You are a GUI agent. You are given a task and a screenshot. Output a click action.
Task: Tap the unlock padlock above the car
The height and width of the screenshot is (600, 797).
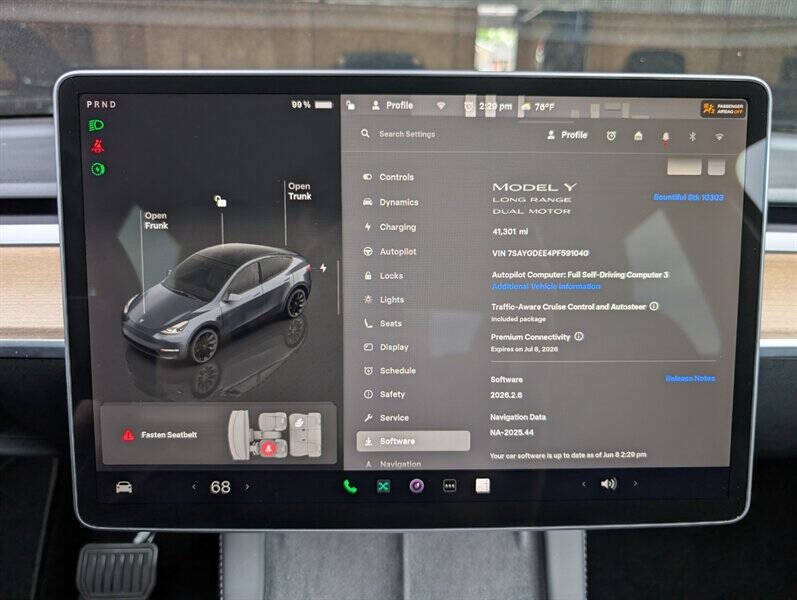(x=220, y=201)
